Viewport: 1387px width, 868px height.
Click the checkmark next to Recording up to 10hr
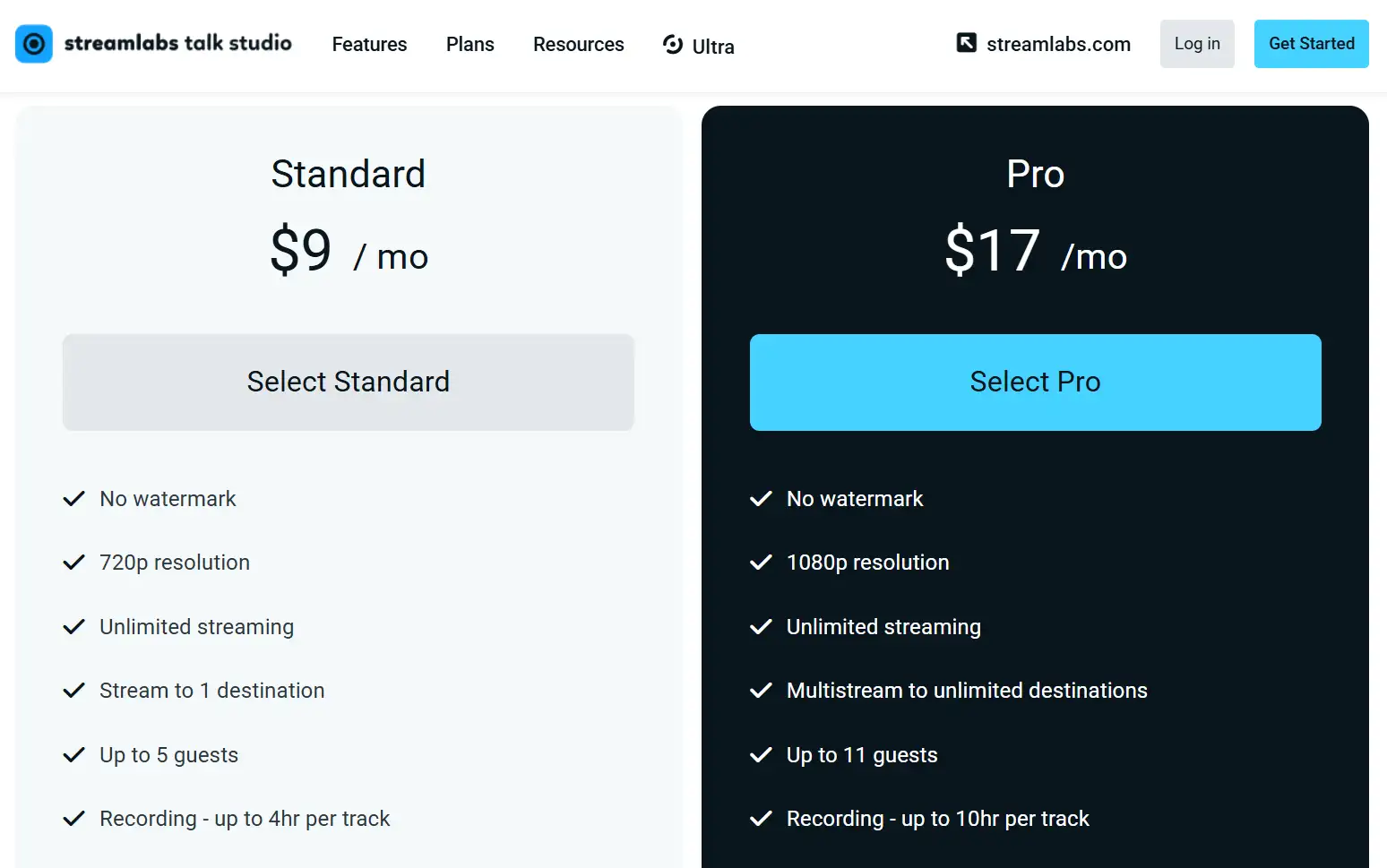point(761,819)
